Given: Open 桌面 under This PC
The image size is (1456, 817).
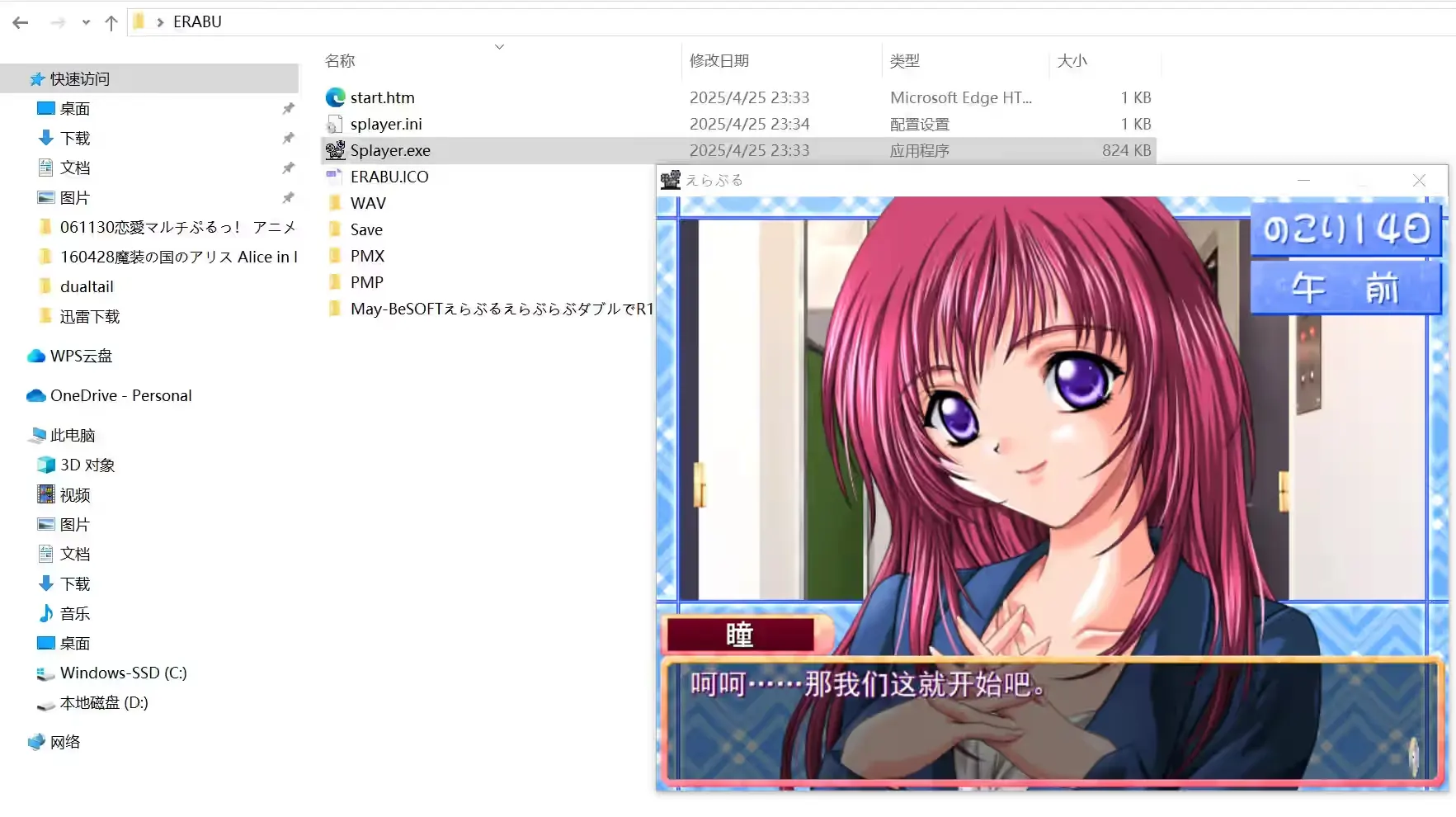Looking at the screenshot, I should [x=75, y=644].
